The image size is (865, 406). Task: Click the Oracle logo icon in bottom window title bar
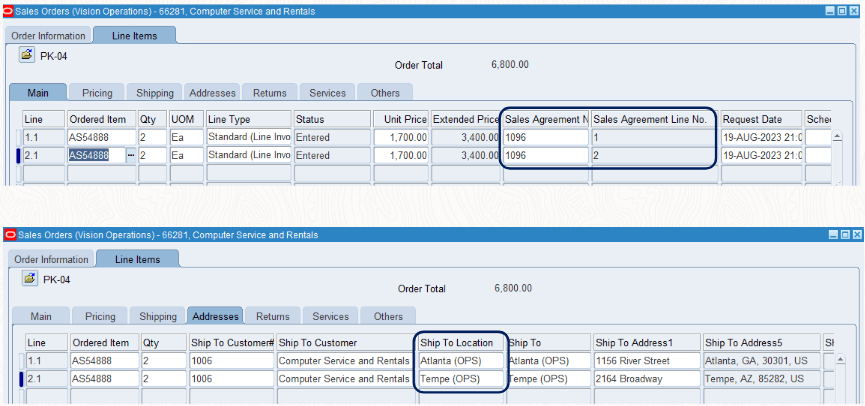(10, 234)
